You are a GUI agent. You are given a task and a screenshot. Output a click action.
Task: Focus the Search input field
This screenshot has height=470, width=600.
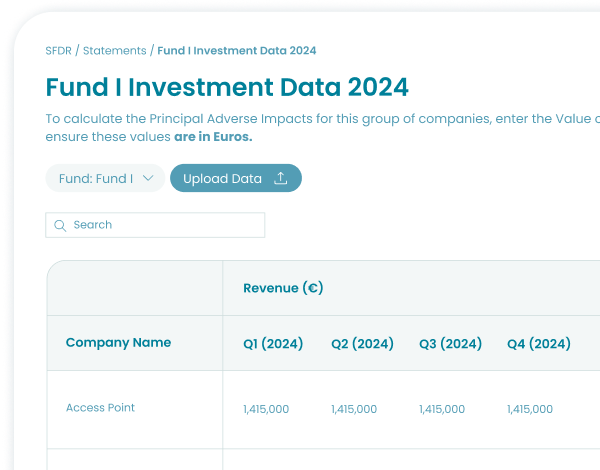tap(155, 225)
